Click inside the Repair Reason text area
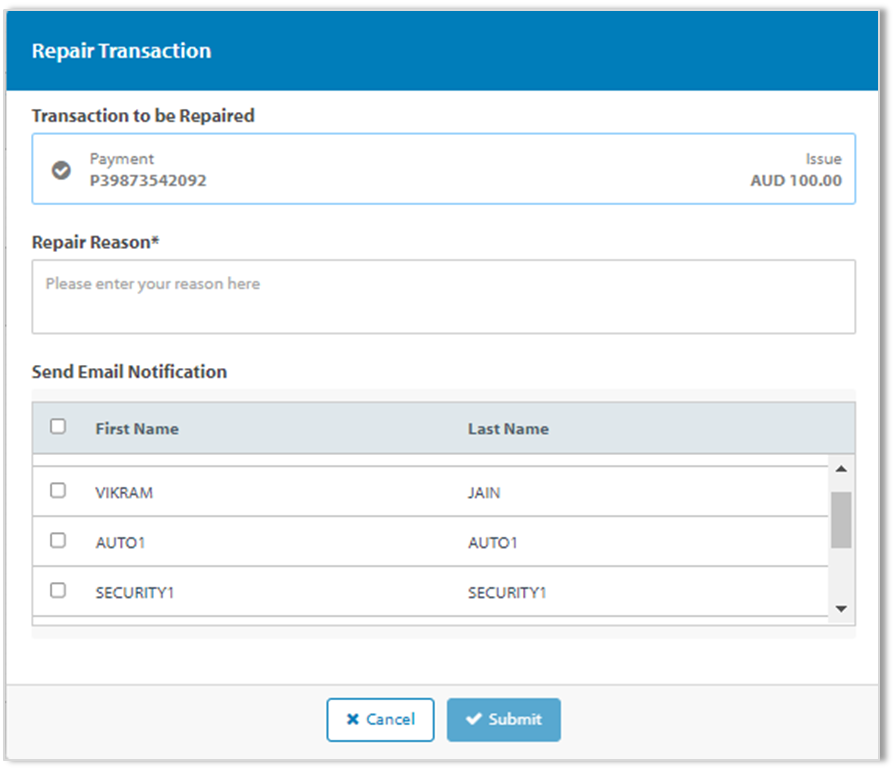Image resolution: width=895 pixels, height=770 pixels. [x=443, y=295]
